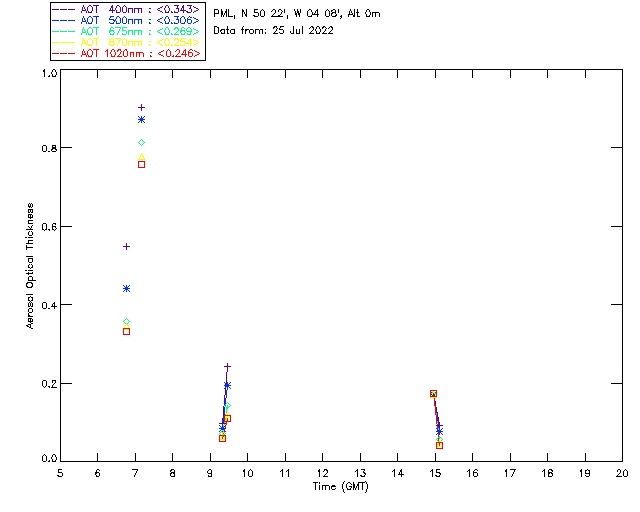
Task: Click the y-axis tick label 0.8
Action: pyautogui.click(x=49, y=148)
